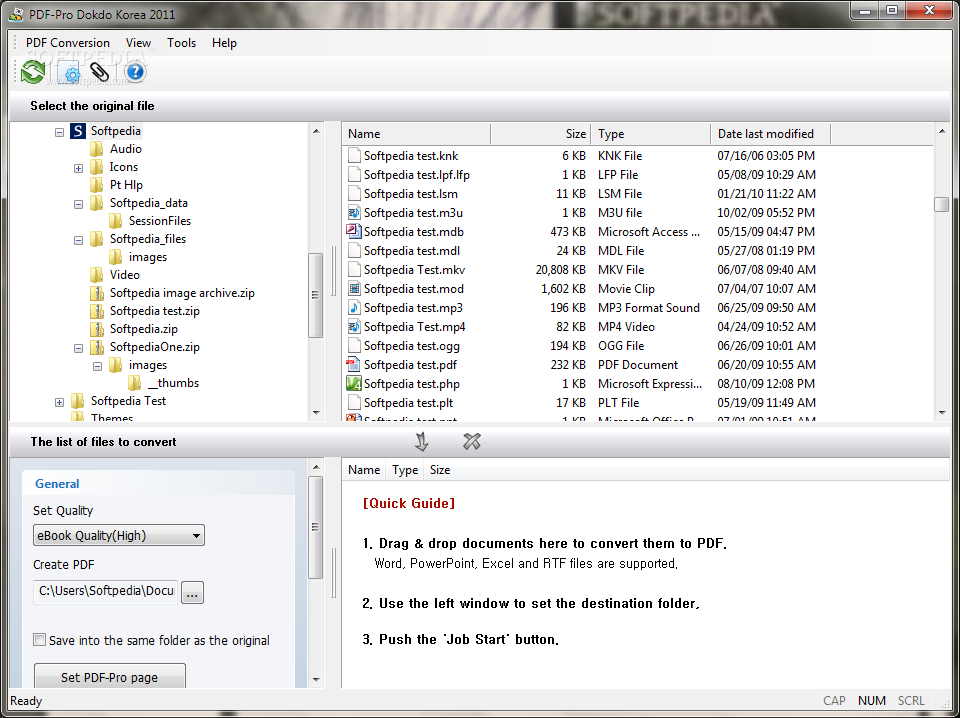
Task: Click the Audio folder icon in tree
Action: 97,149
